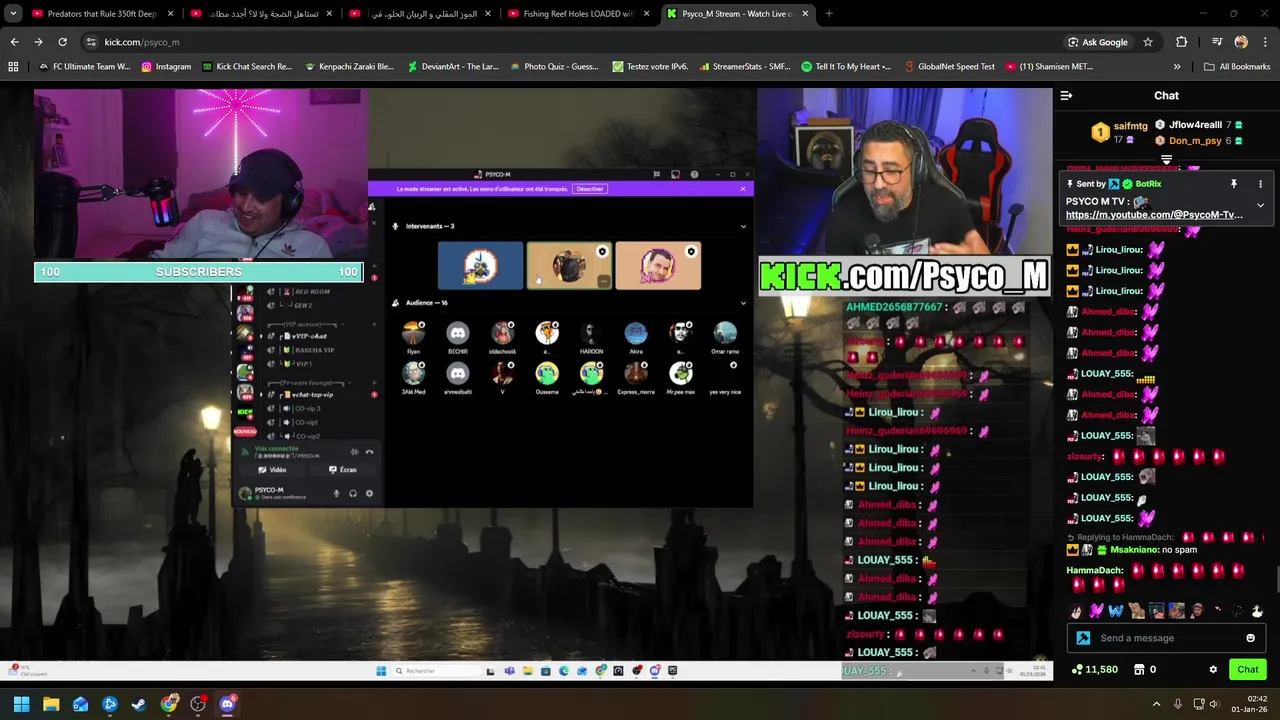Screen dimensions: 1280x720
Task: Go back to previous page
Action: (14, 42)
